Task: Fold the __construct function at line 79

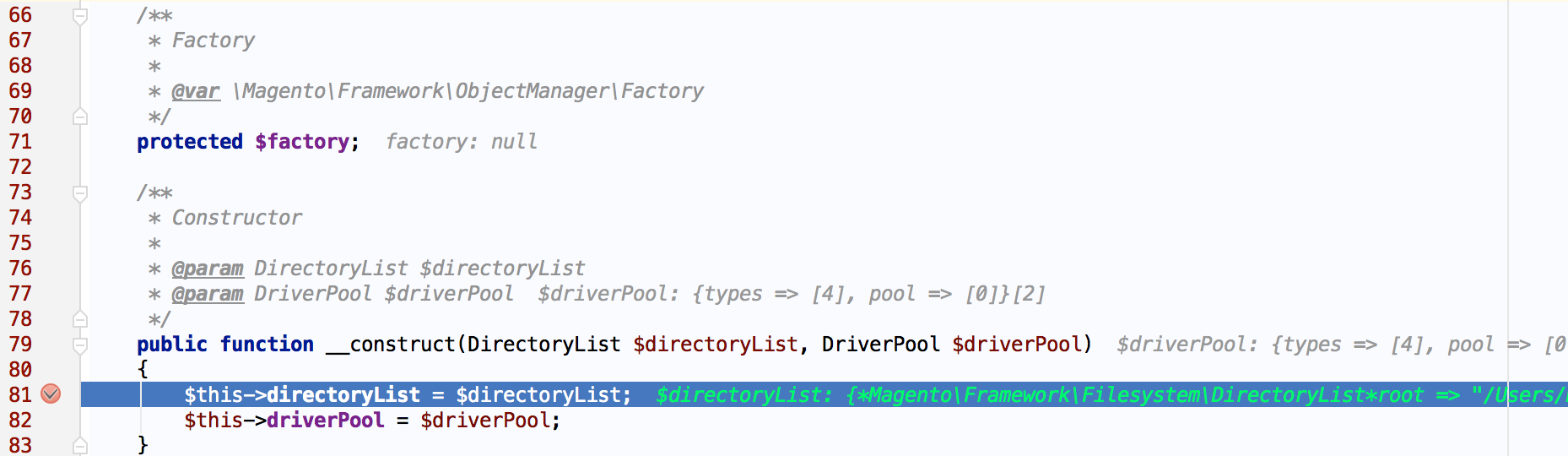Action: [80, 345]
